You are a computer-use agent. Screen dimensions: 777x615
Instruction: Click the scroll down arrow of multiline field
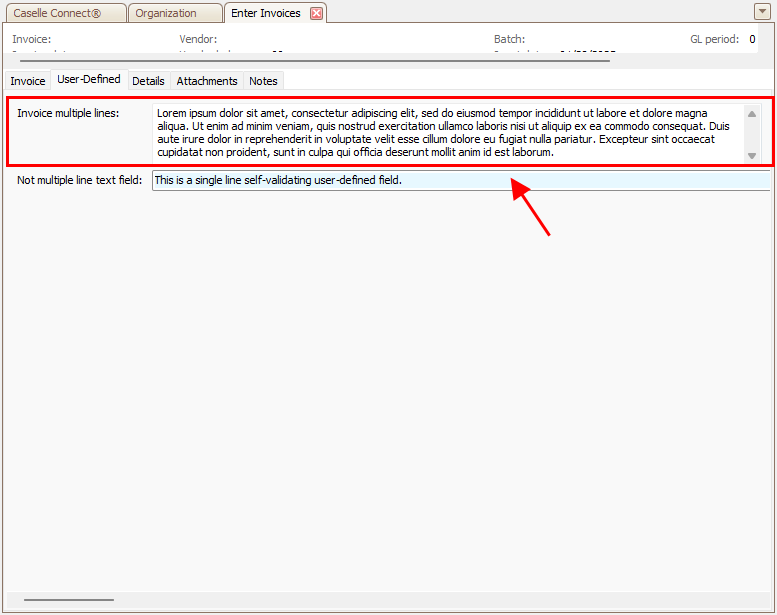[x=752, y=156]
